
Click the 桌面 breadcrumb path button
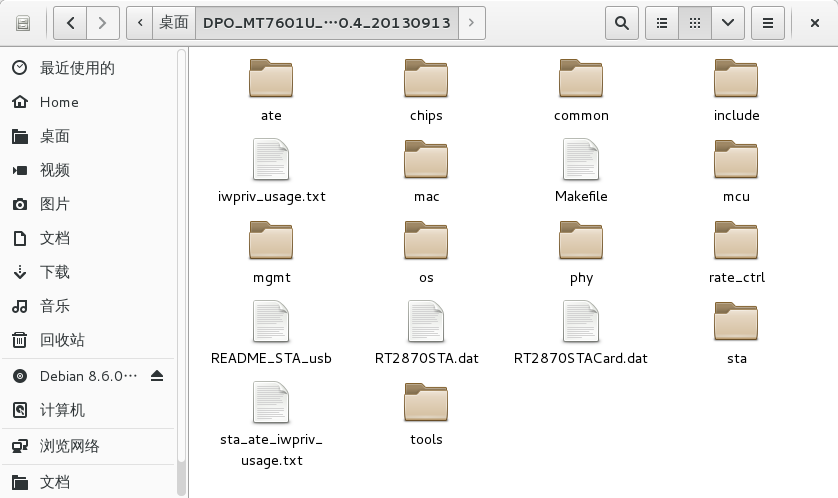[174, 23]
